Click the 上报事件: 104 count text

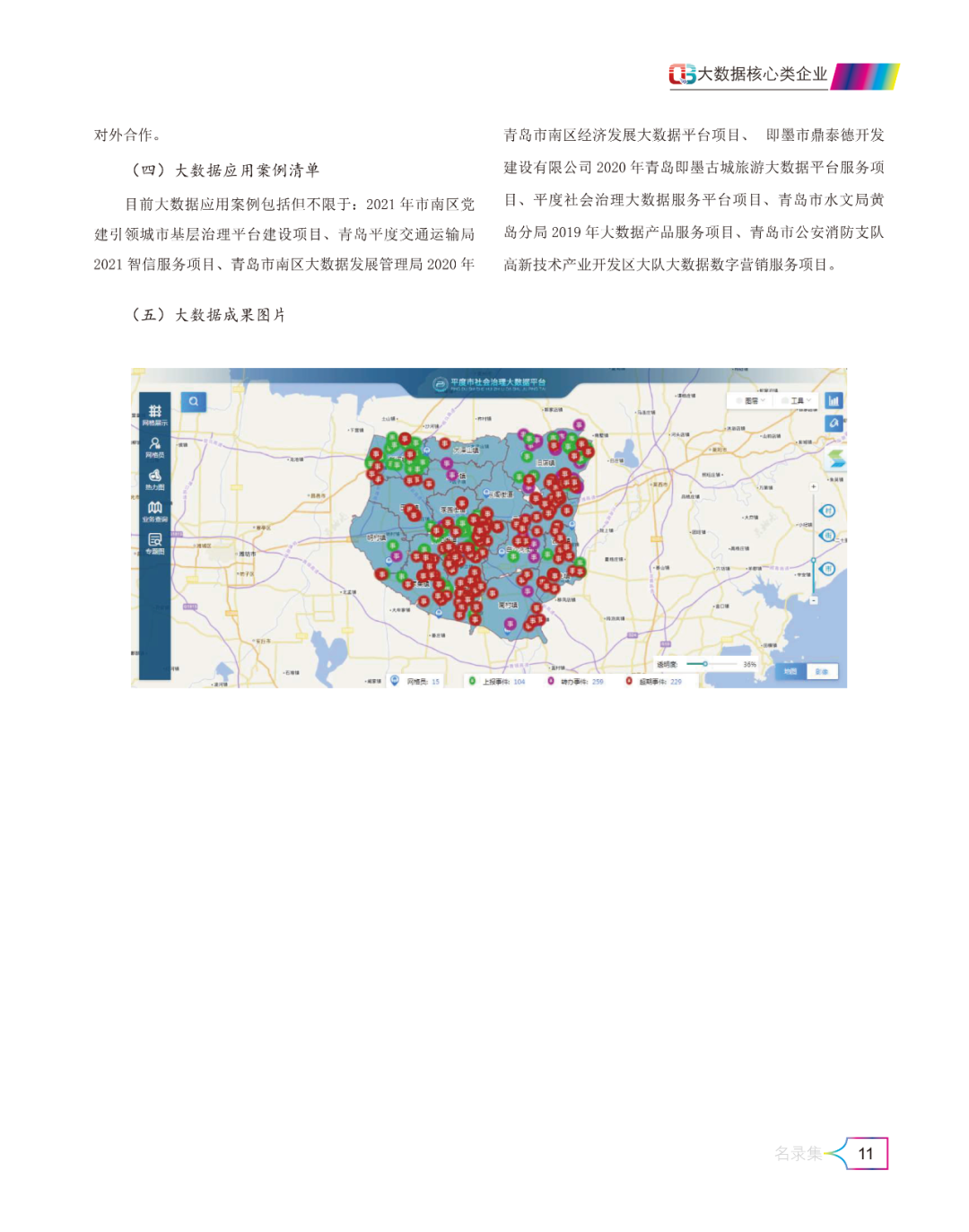click(504, 682)
